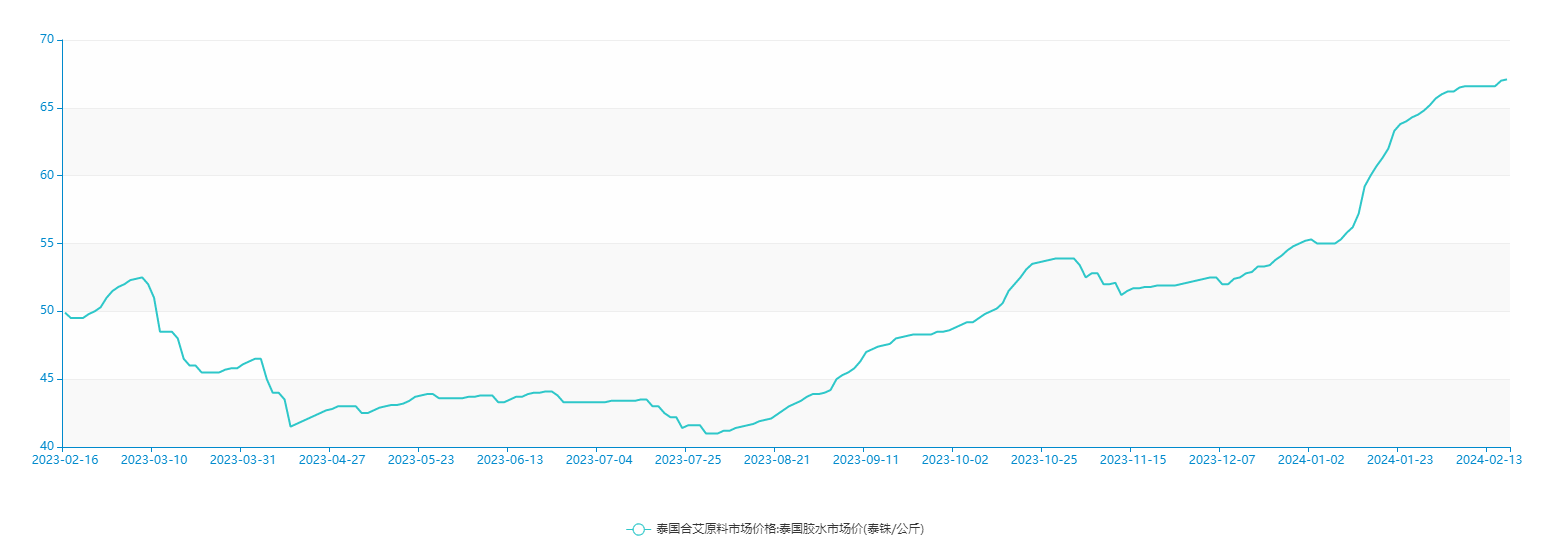Click the March 2023 peak on the line
Viewport: 1550px width, 547px height.
coord(142,277)
